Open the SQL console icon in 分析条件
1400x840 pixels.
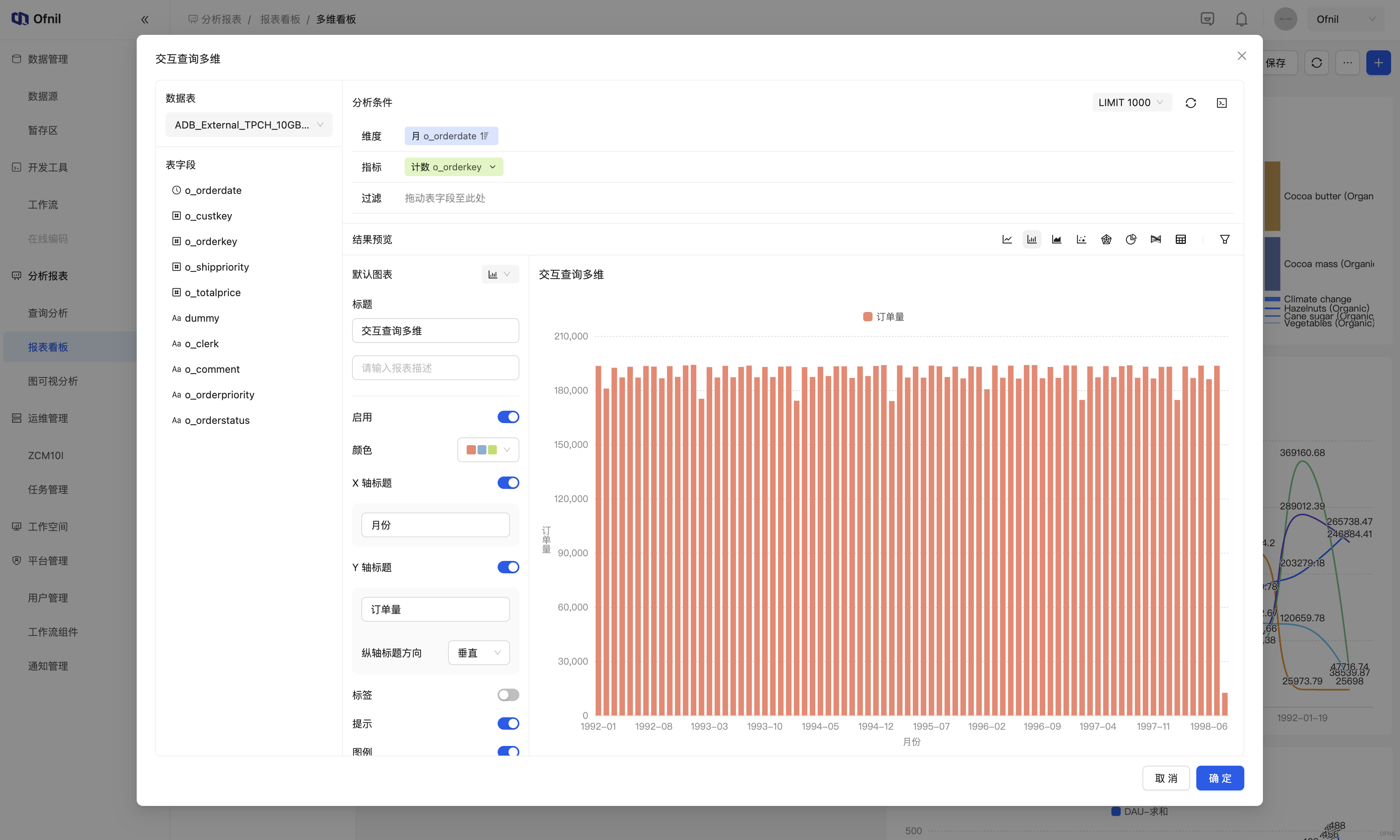tap(1222, 103)
